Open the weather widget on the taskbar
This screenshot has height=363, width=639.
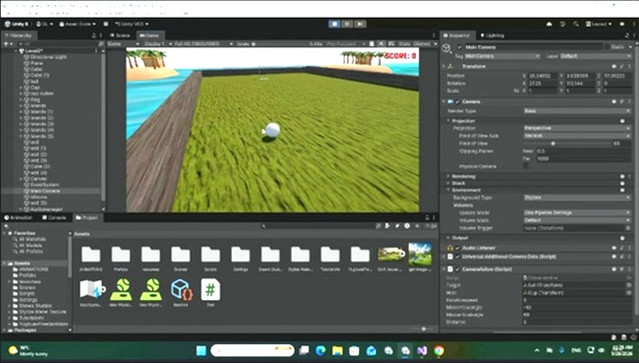tap(29, 351)
